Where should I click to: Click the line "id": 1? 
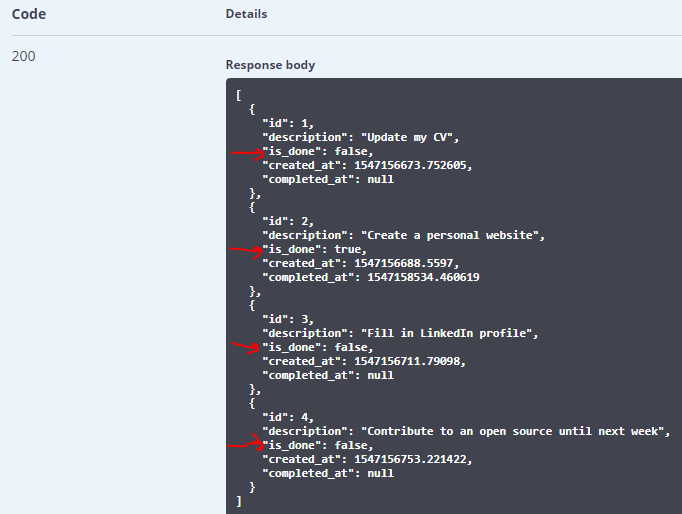coord(288,123)
